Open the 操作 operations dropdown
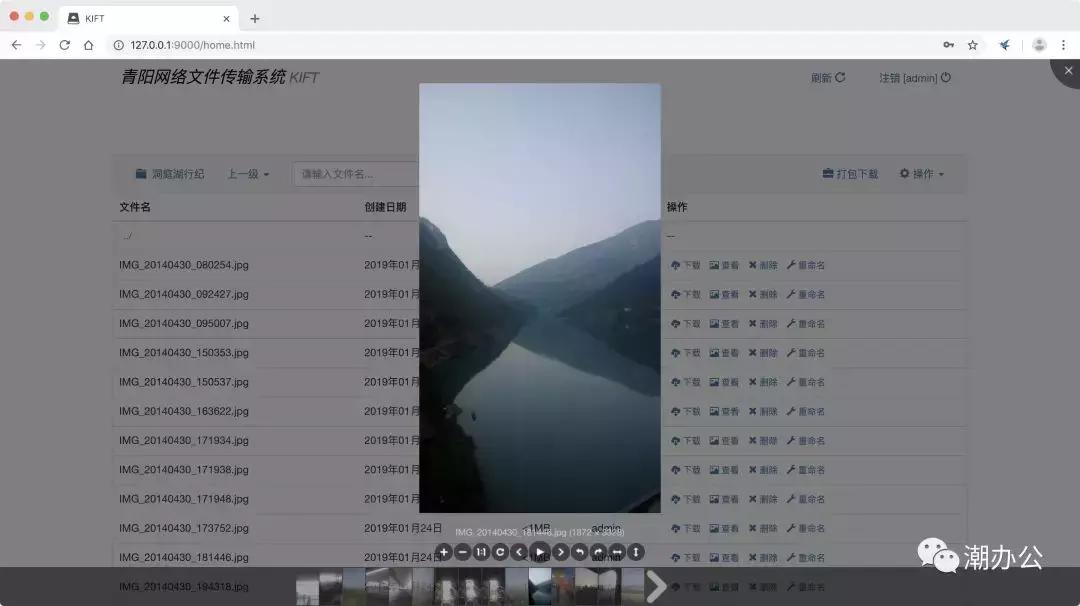The width and height of the screenshot is (1080, 606). (920, 173)
